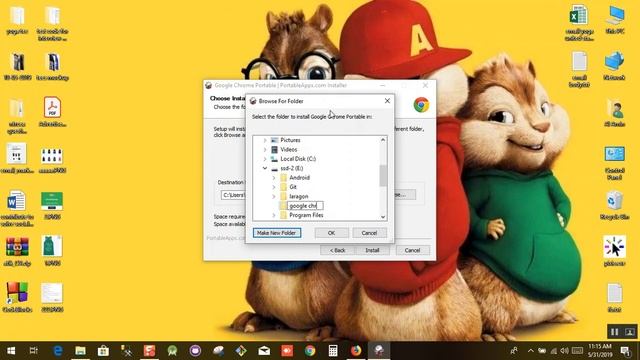The width and height of the screenshot is (640, 360).
Task: Open Task View from the taskbar
Action: pos(34,351)
